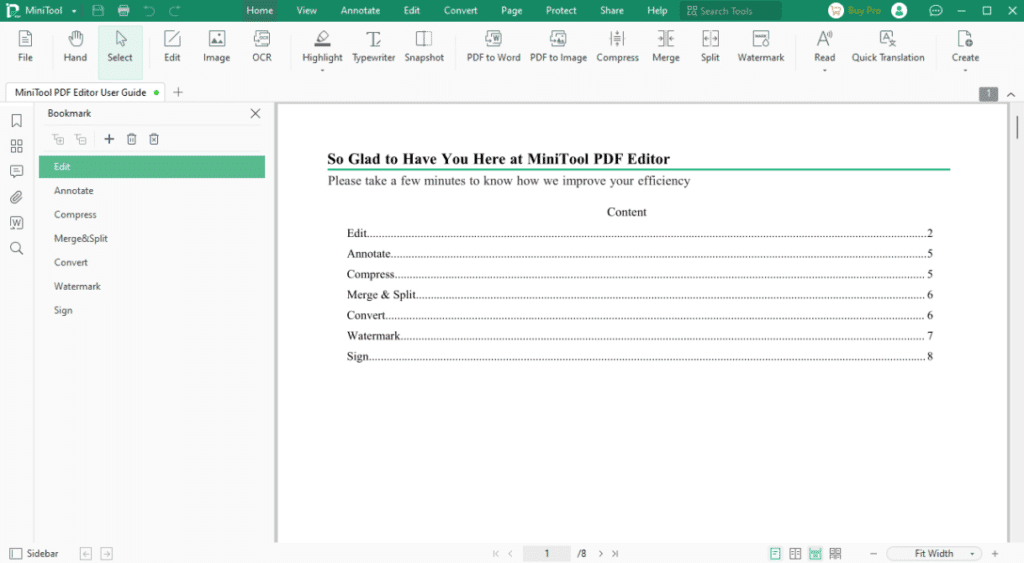Click the Split tool
The height and width of the screenshot is (563, 1024).
pyautogui.click(x=710, y=46)
